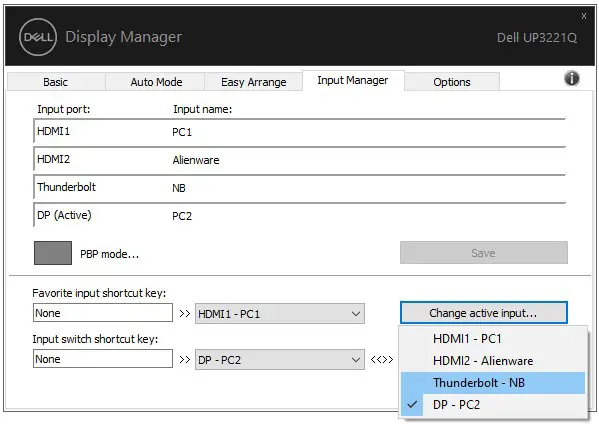Viewport: 599px width, 424px height.
Task: Expand the DP - PC2 input switch dropdown
Action: coord(280,359)
